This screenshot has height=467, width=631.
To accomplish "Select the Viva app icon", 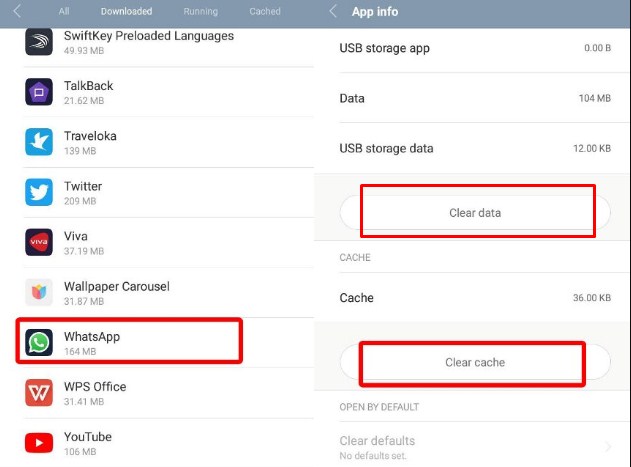I will click(x=39, y=242).
